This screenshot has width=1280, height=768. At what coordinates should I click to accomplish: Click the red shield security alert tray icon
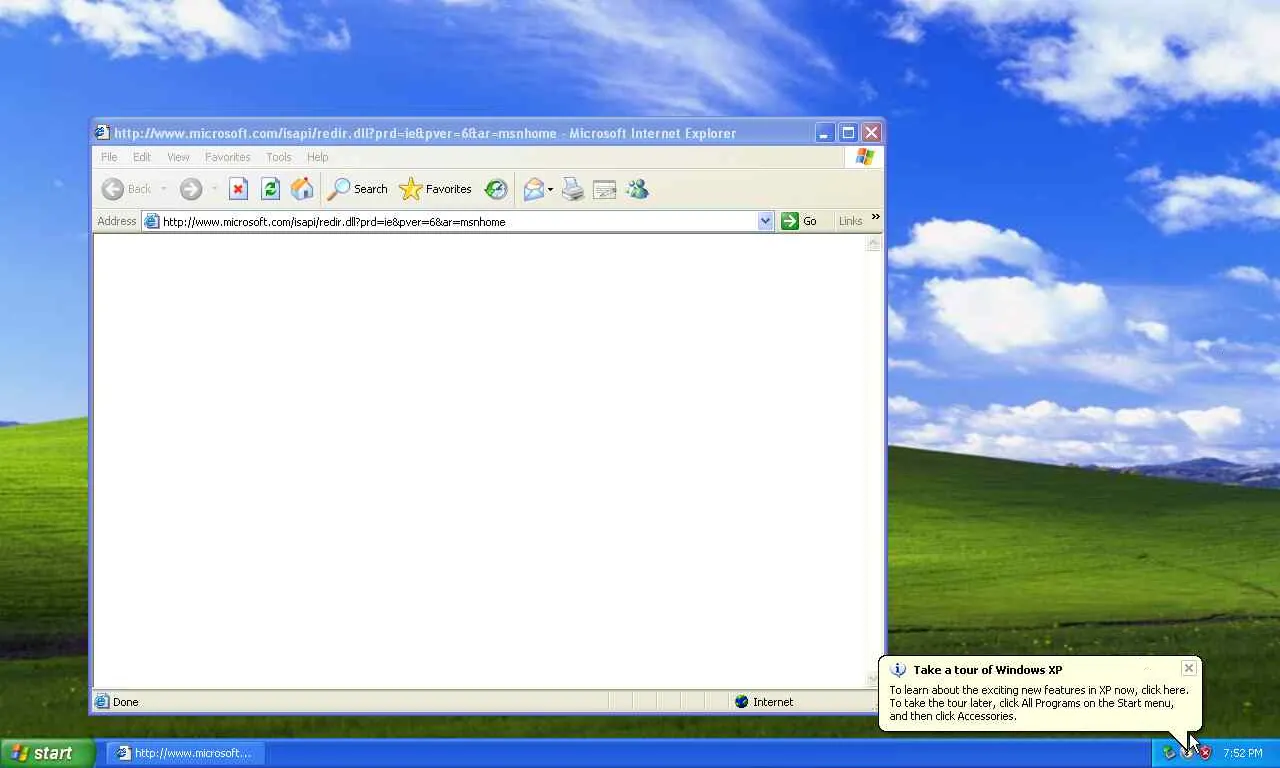click(x=1205, y=753)
